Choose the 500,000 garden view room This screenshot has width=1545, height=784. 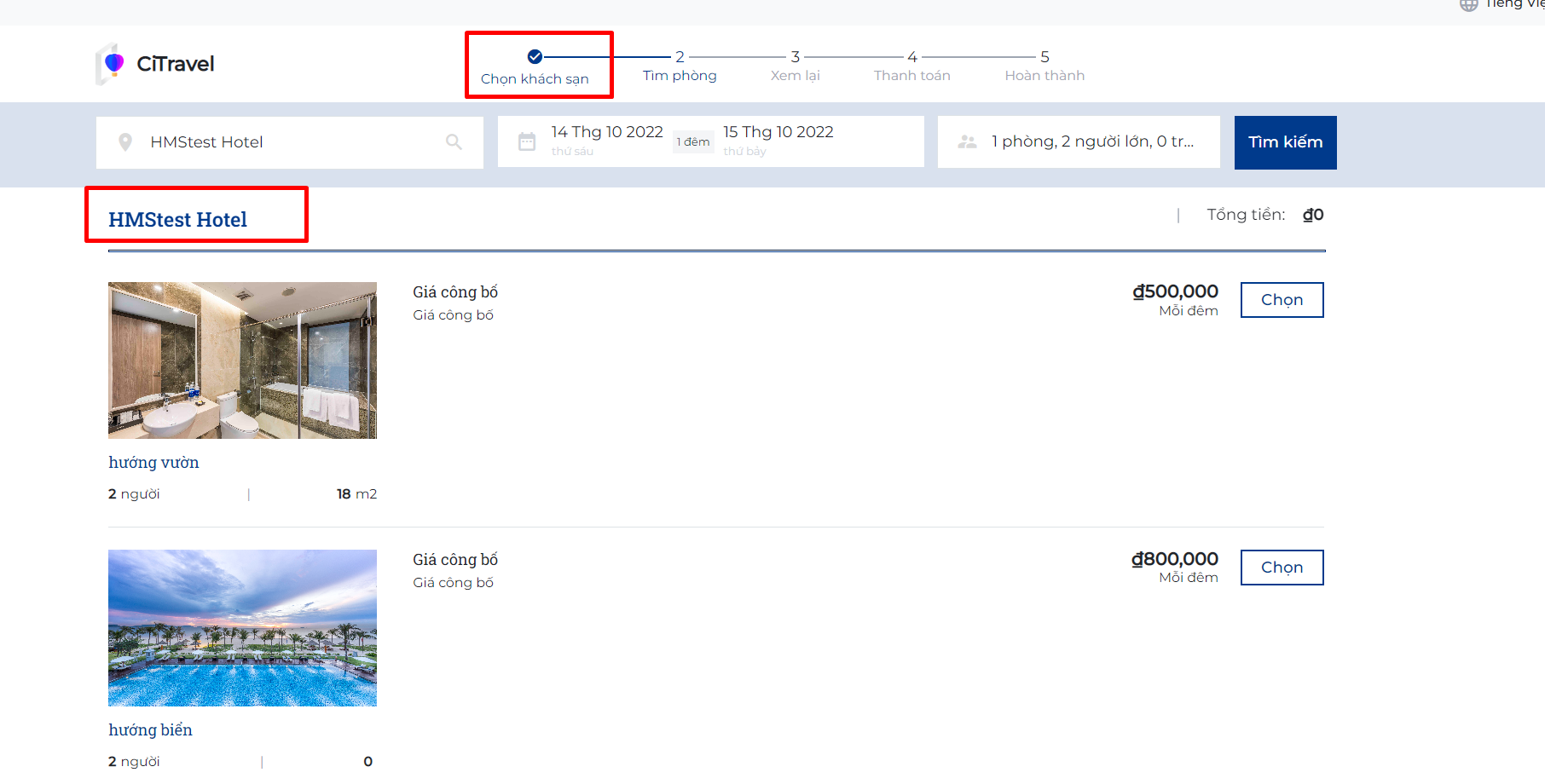pyautogui.click(x=1282, y=300)
